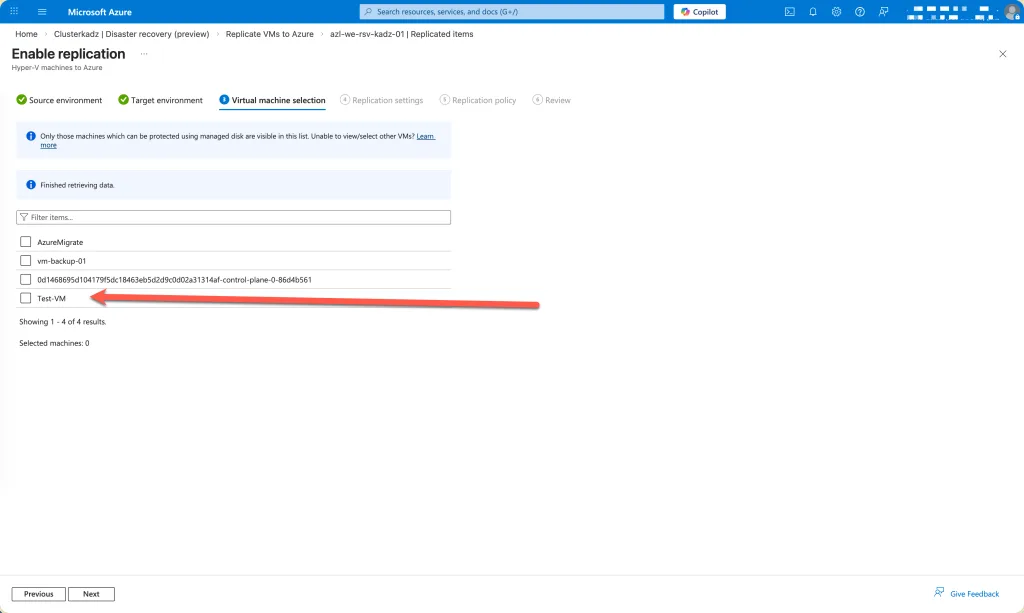Click the Filter items input field
Viewport: 1024px width, 613px height.
tap(234, 217)
